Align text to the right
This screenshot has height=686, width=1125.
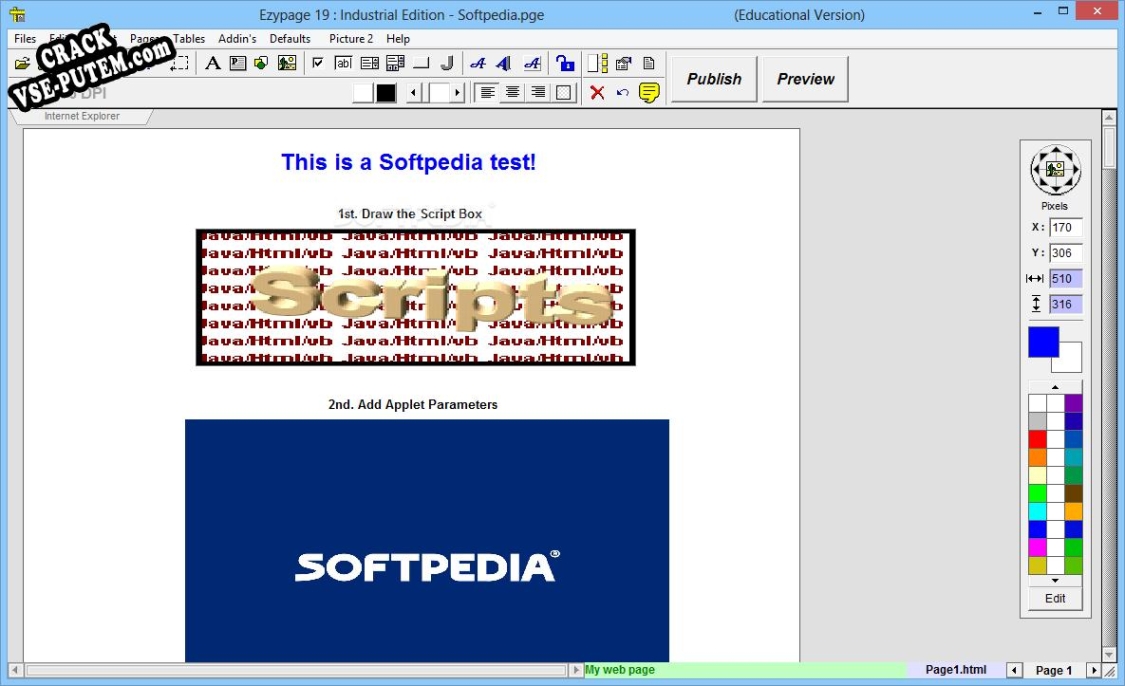538,93
